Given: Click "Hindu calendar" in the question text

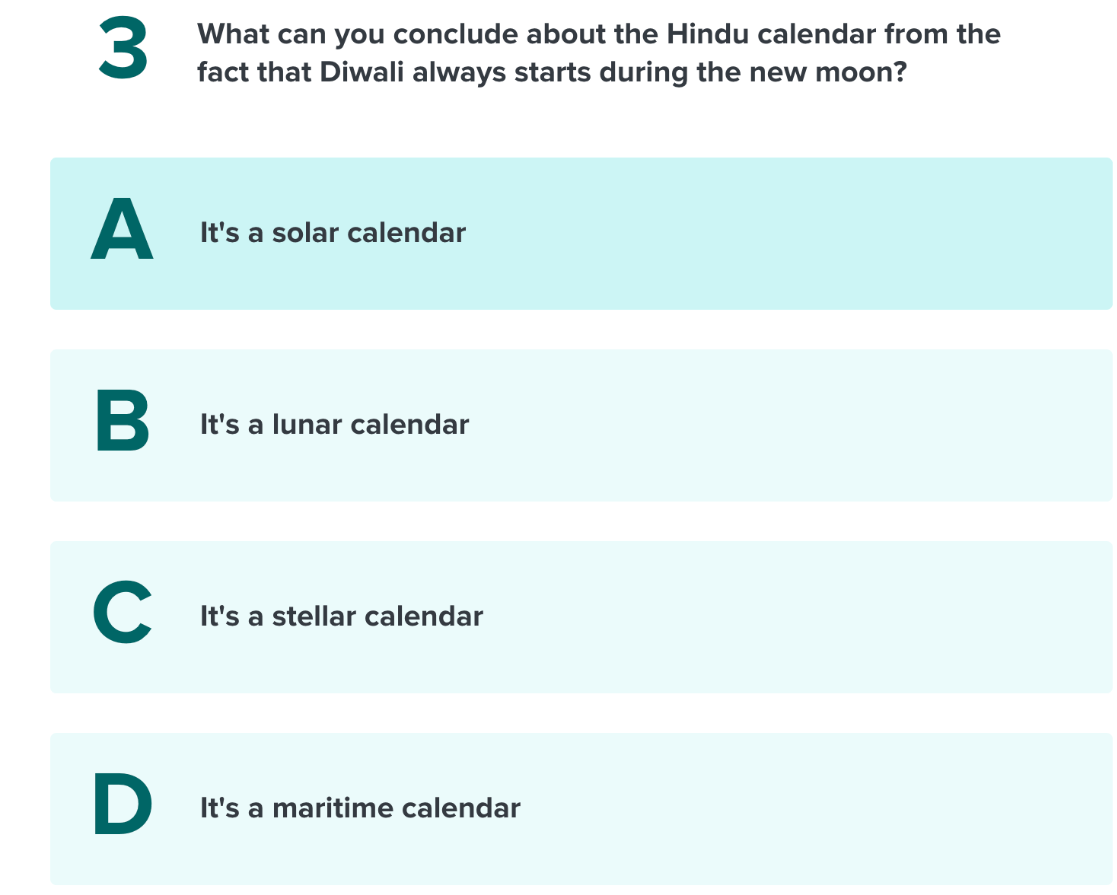Looking at the screenshot, I should [x=771, y=33].
